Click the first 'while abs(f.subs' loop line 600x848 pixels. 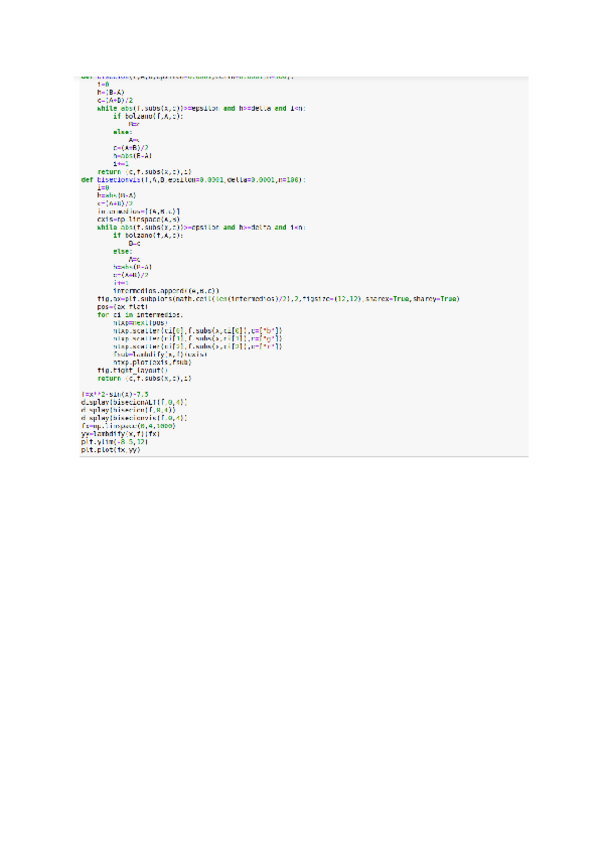coord(201,108)
